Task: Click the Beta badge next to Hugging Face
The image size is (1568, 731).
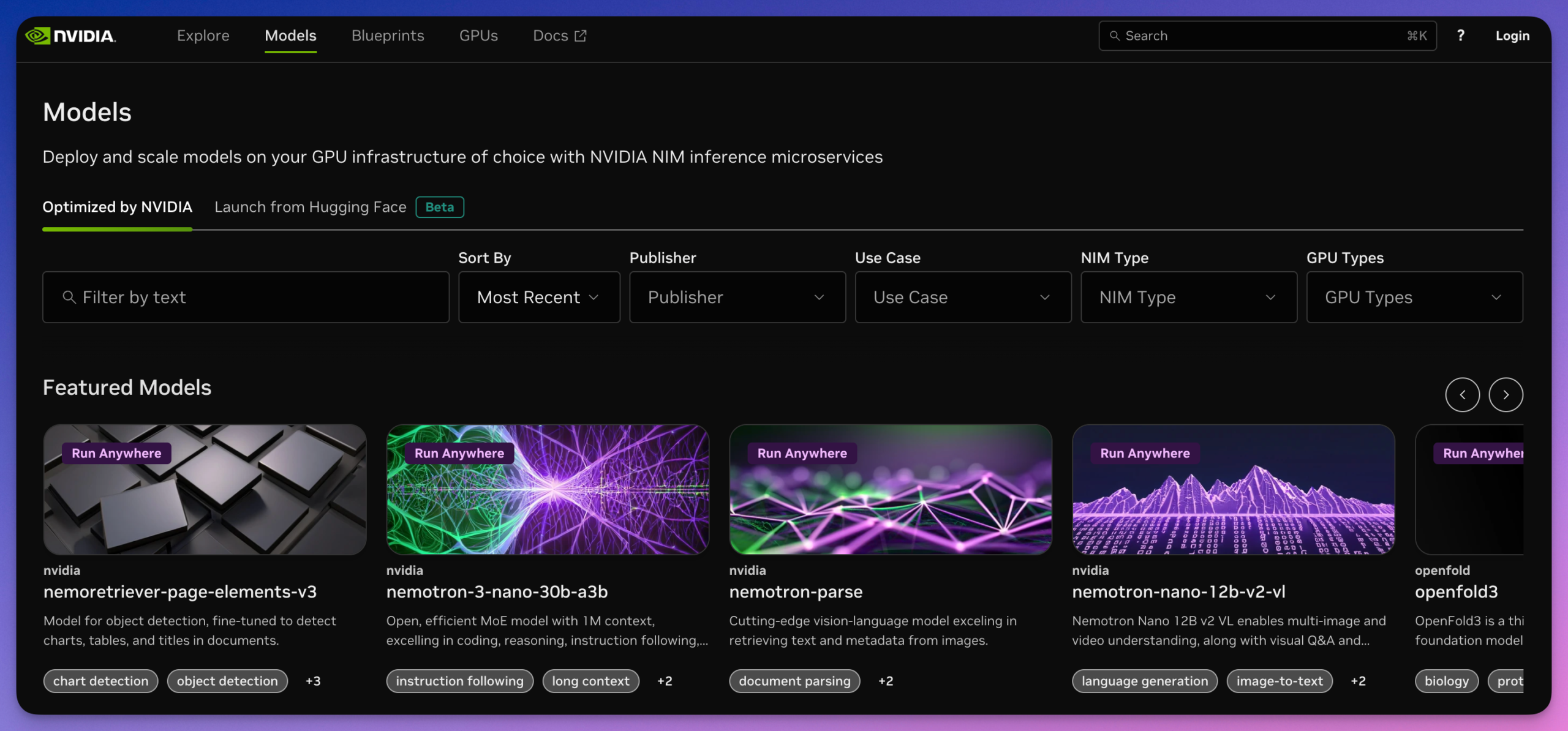Action: pyautogui.click(x=439, y=207)
